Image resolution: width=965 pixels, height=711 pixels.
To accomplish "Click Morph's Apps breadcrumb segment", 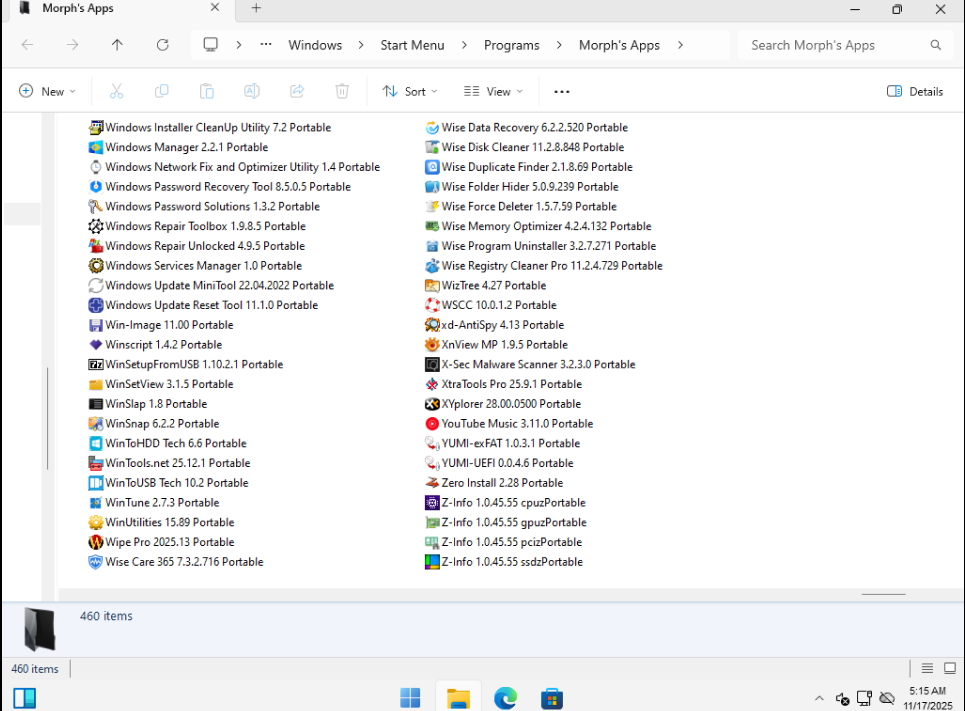I will 619,45.
